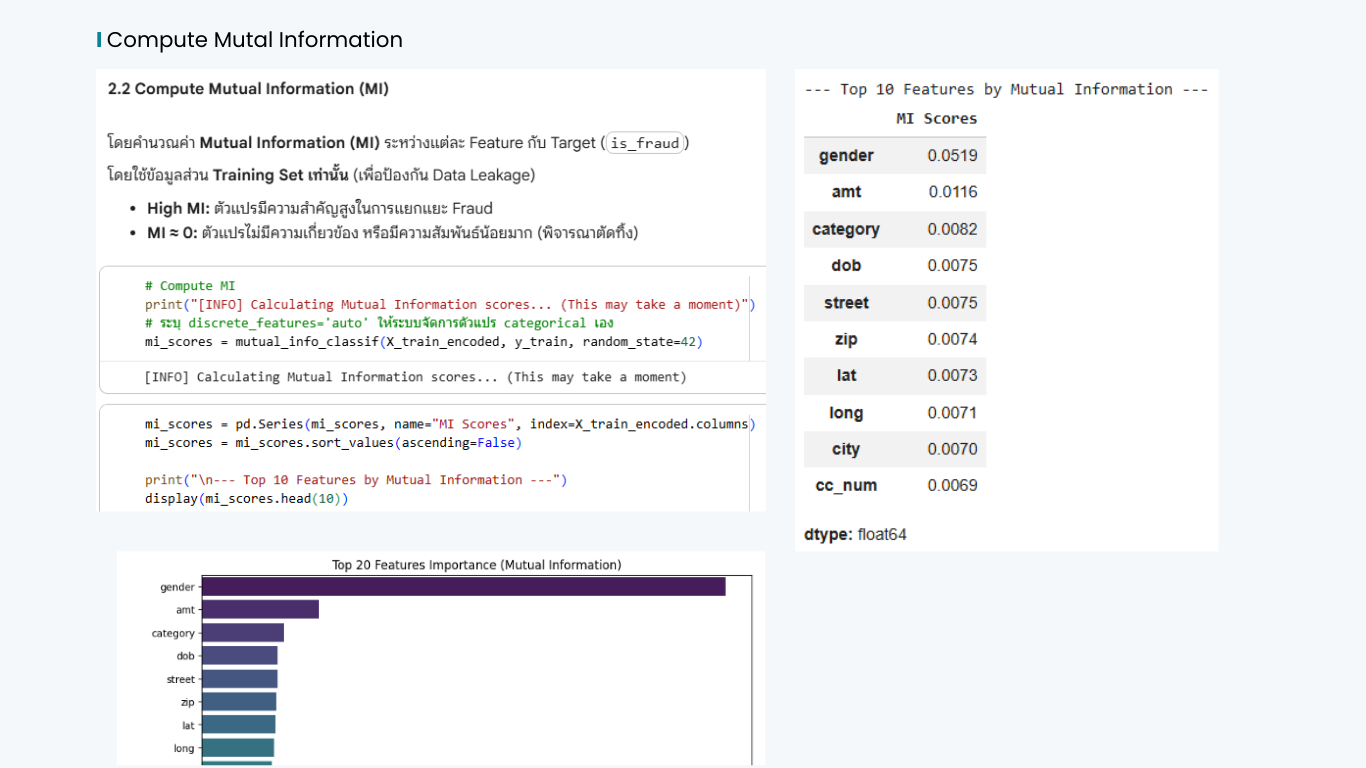
Task: Click the dob bar in the chart
Action: 239,656
